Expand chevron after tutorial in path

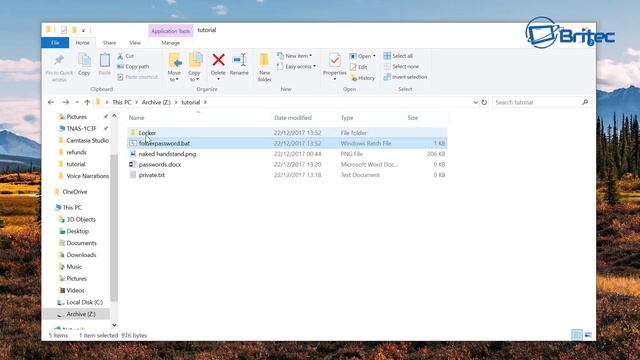pos(205,102)
